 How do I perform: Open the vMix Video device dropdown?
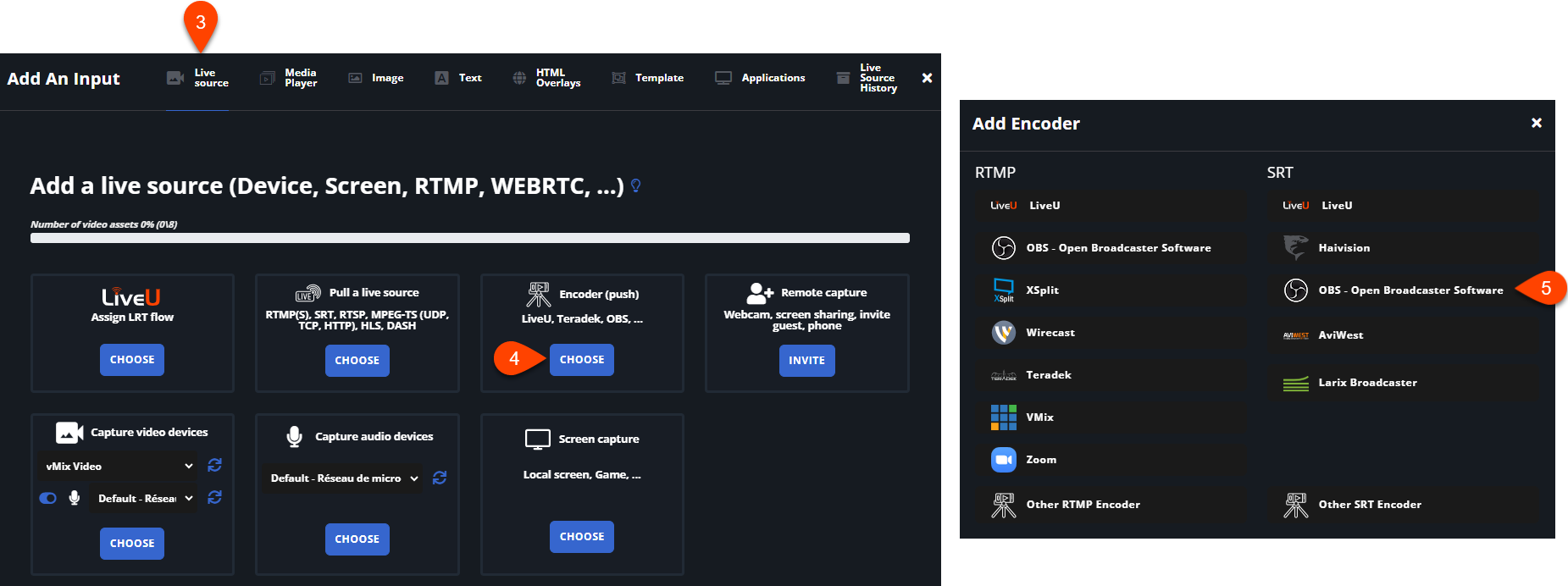(x=119, y=467)
